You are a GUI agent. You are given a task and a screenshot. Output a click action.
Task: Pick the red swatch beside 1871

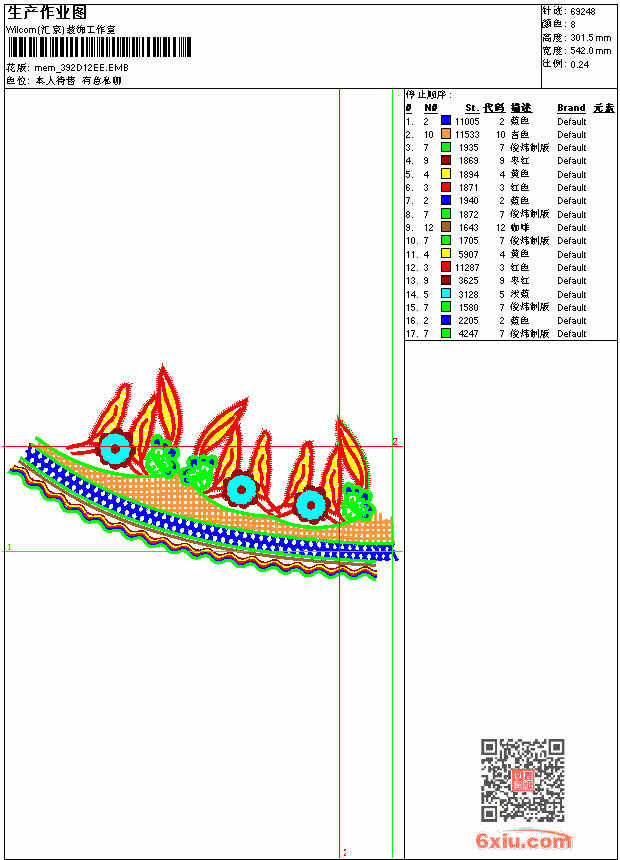[x=446, y=187]
